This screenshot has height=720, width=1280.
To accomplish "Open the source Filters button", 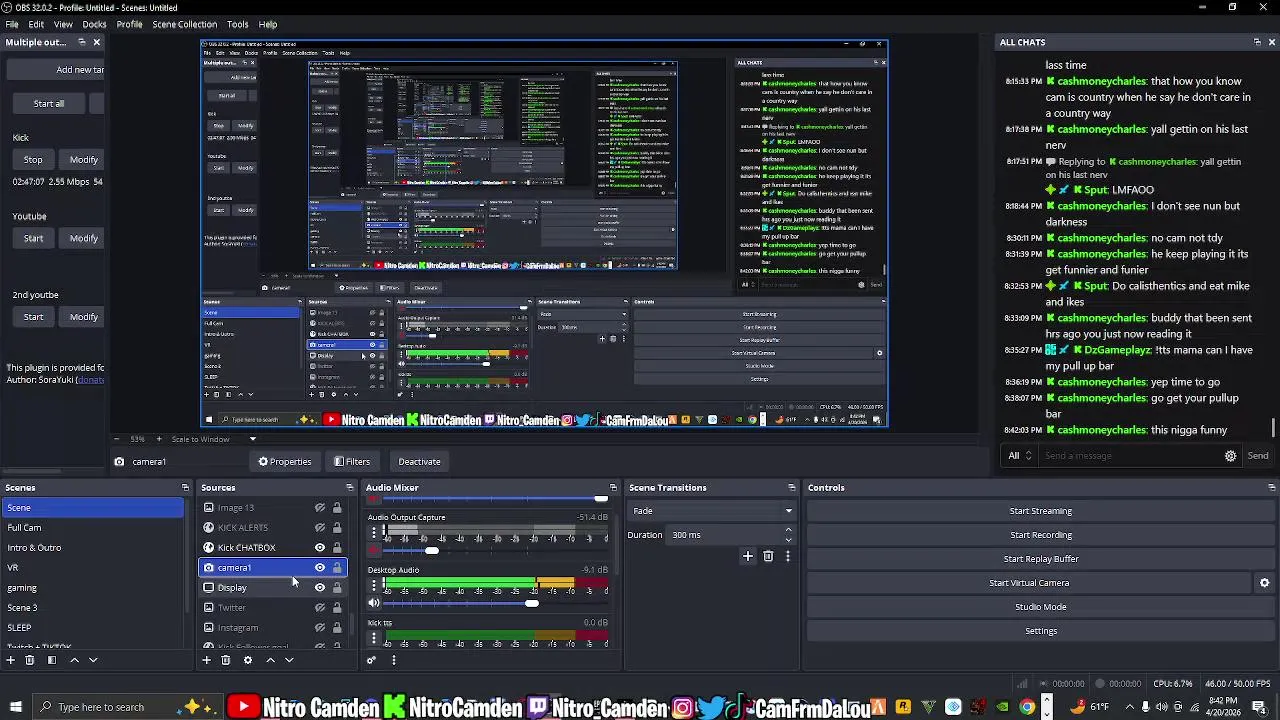I will coord(352,462).
